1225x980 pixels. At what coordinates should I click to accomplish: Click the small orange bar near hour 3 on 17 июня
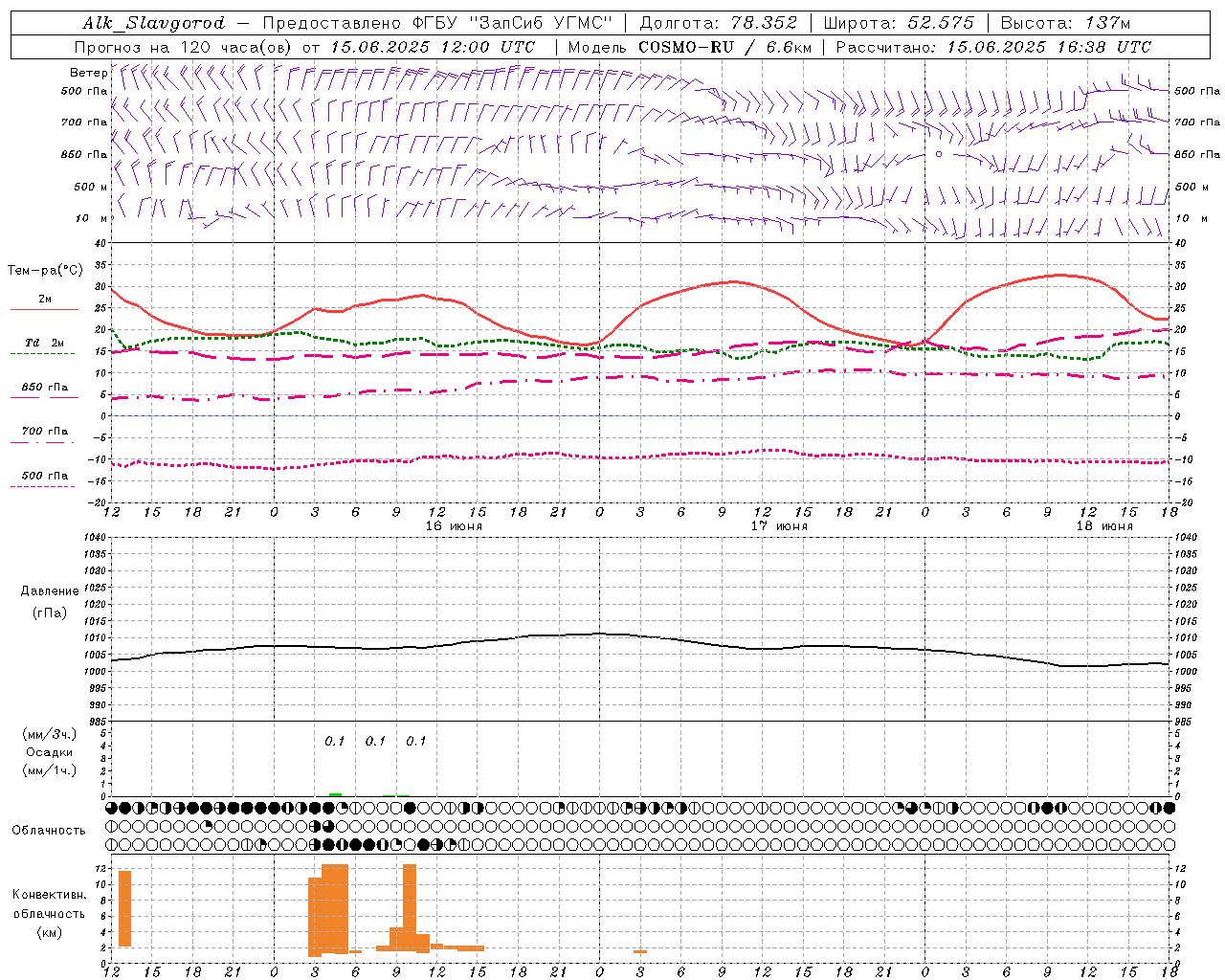tap(640, 951)
